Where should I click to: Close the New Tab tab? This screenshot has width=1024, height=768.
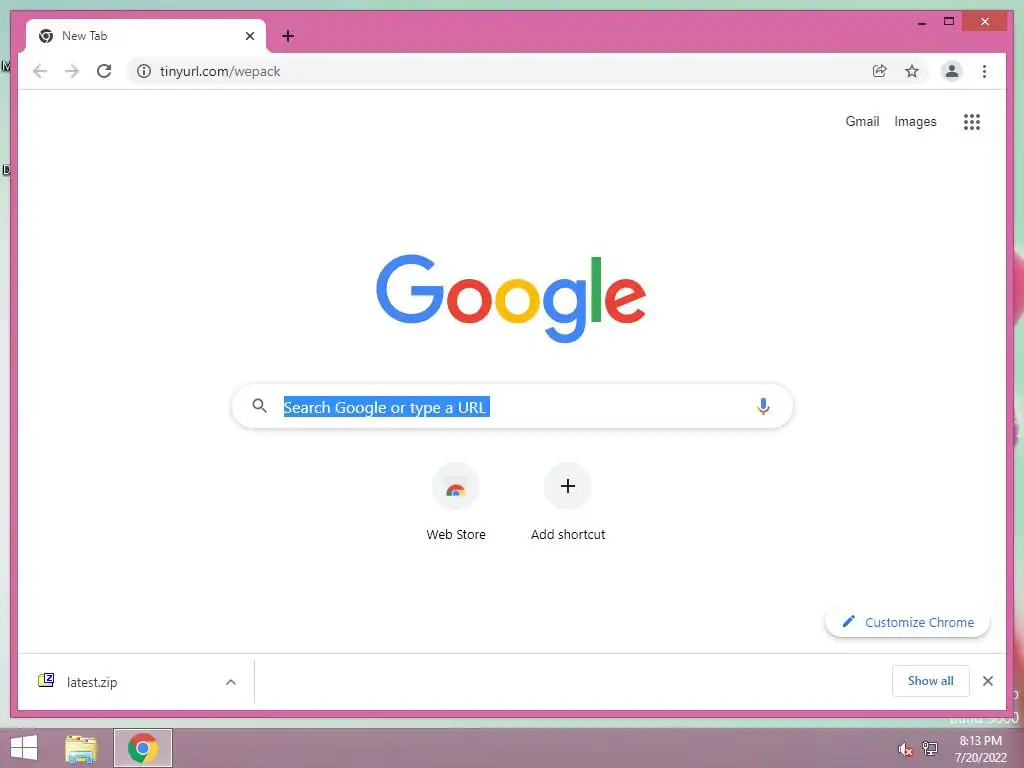[249, 36]
